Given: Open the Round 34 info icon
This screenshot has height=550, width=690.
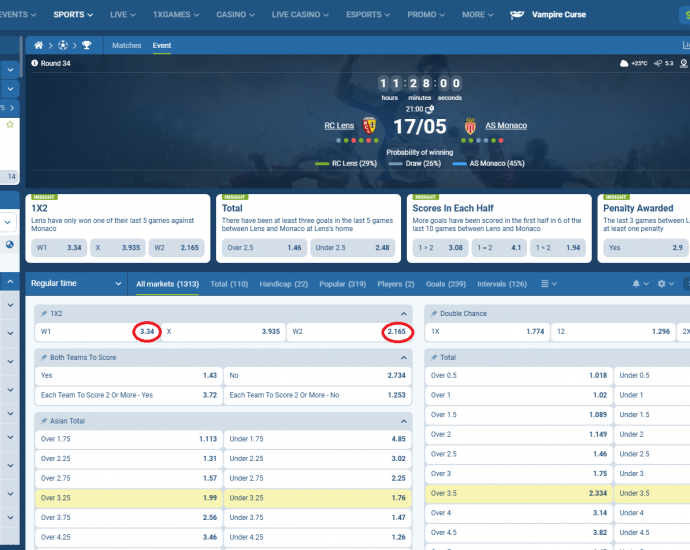Looking at the screenshot, I should (x=34, y=63).
